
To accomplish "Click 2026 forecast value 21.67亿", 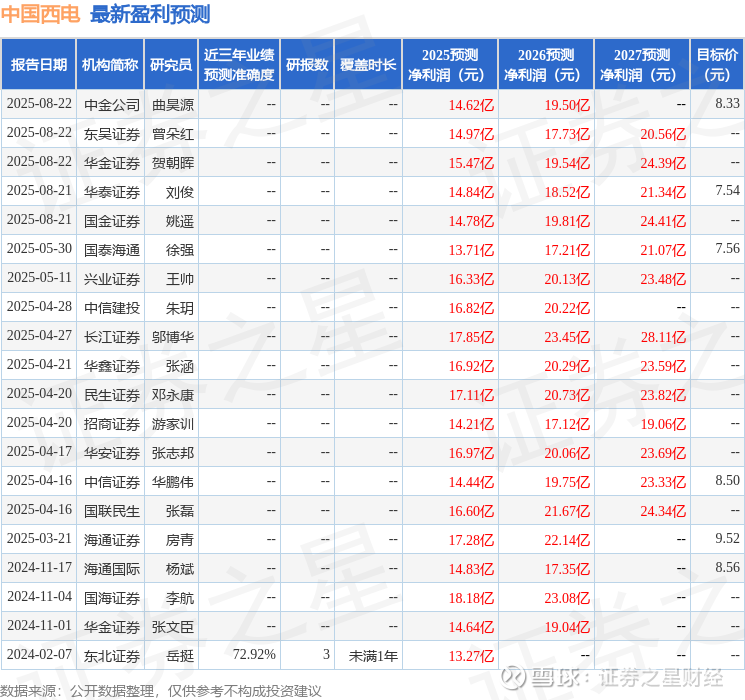I will (567, 511).
